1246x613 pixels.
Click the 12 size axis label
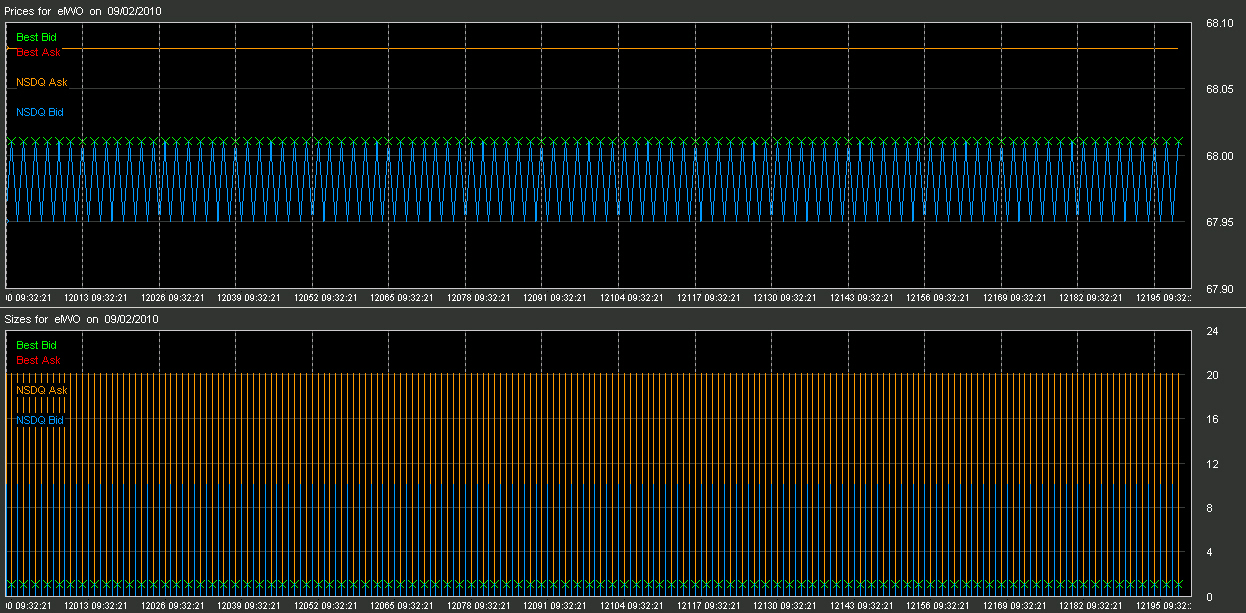1211,463
